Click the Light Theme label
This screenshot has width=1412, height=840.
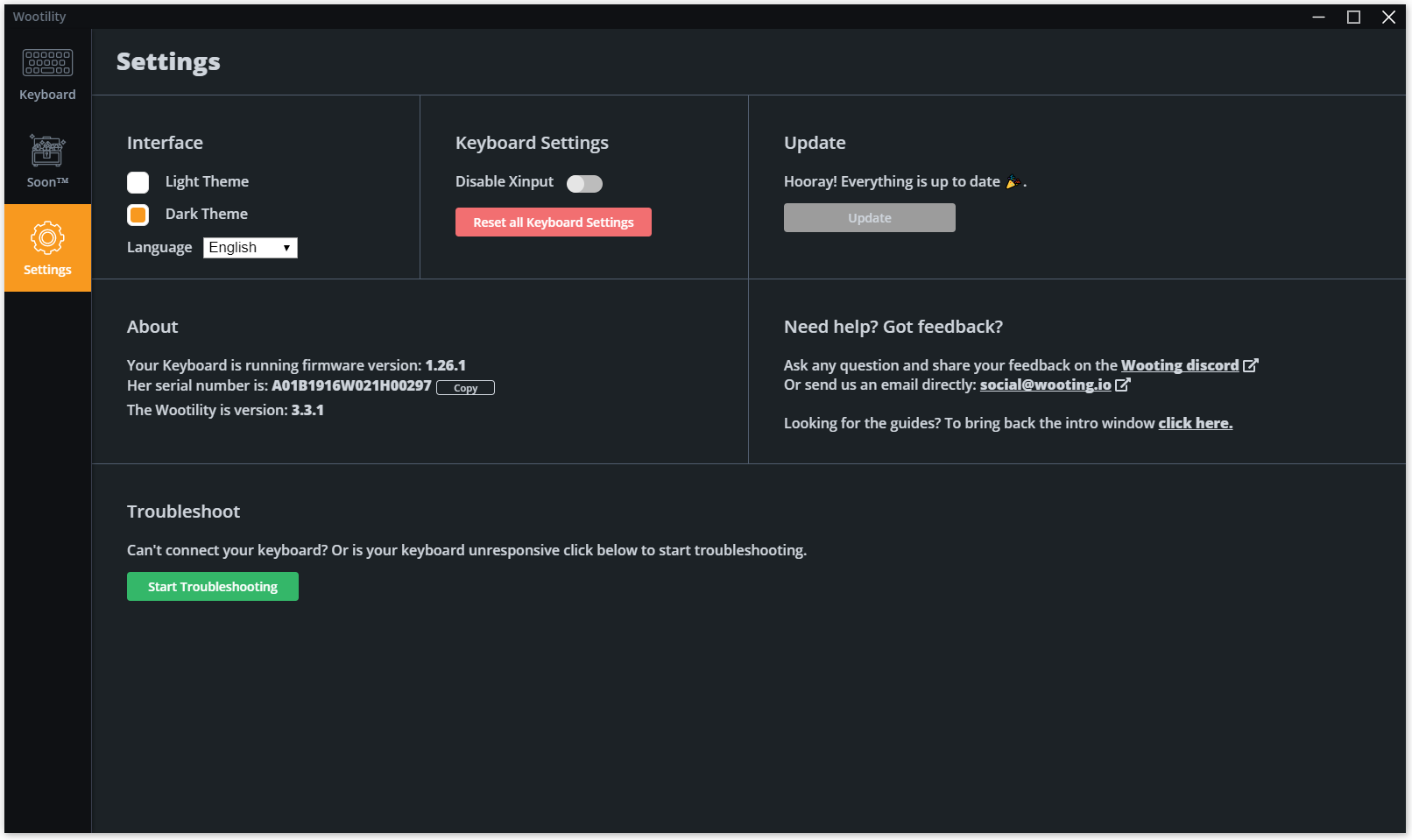click(x=207, y=181)
